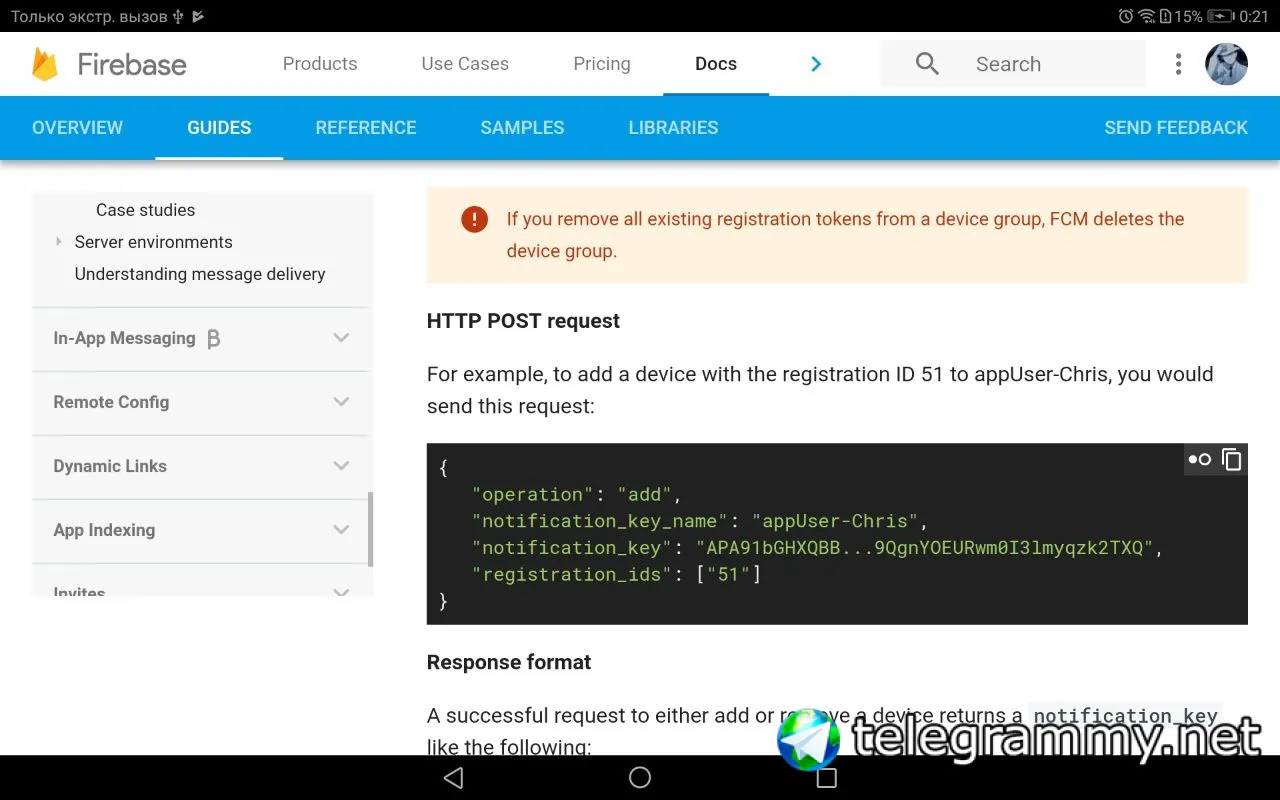Viewport: 1280px width, 800px height.
Task: Open the Pricing menu item
Action: [x=602, y=64]
